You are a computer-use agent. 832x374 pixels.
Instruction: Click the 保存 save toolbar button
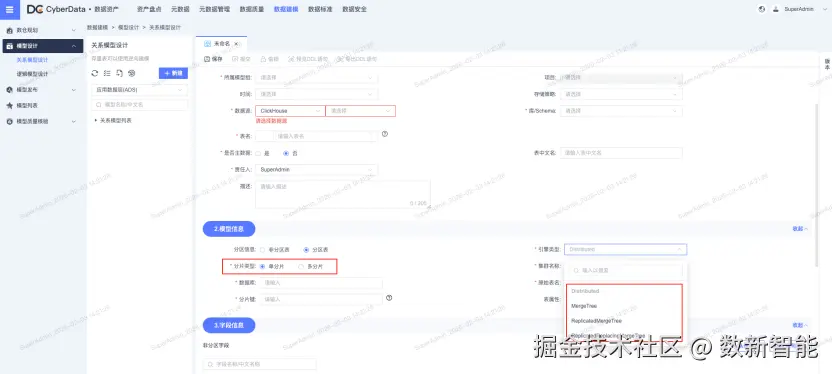pyautogui.click(x=213, y=59)
